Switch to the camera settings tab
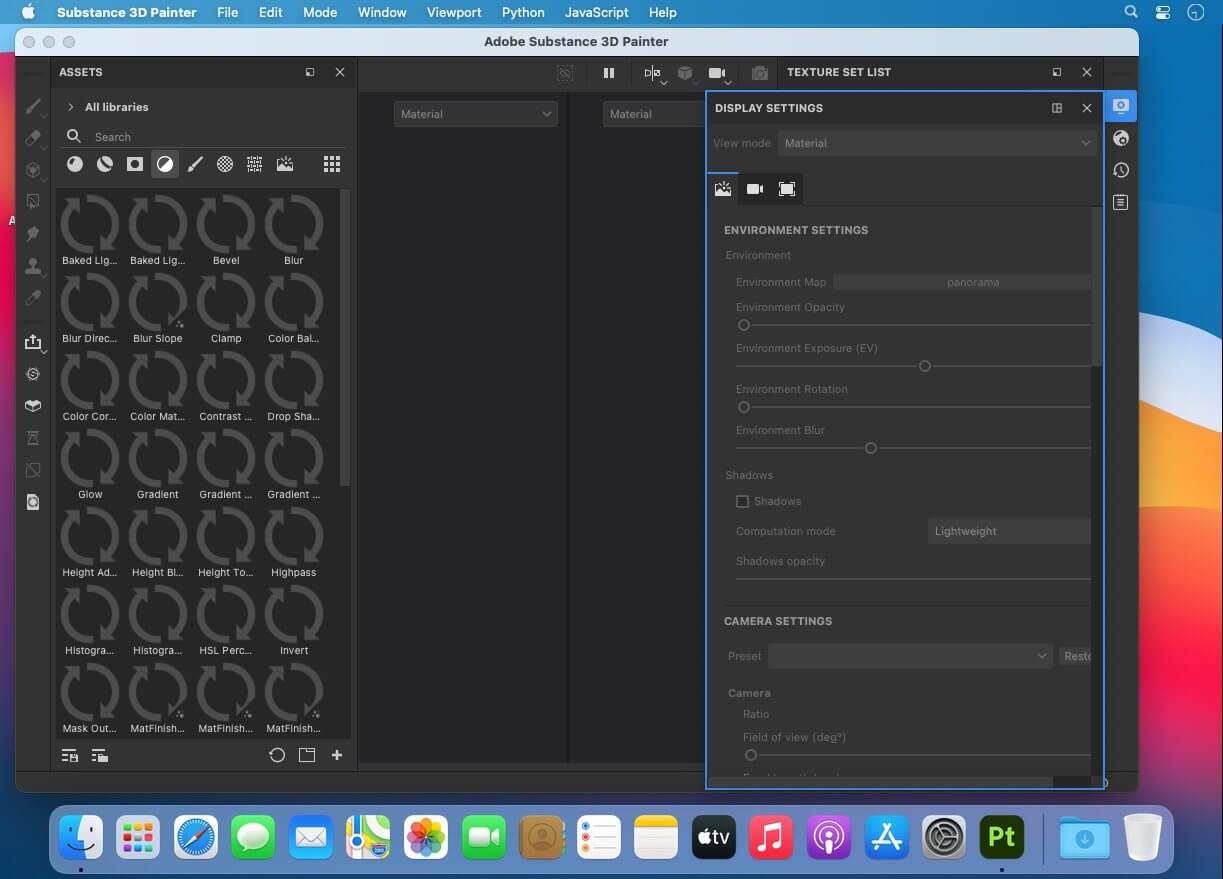Viewport: 1223px width, 879px height. coord(755,189)
